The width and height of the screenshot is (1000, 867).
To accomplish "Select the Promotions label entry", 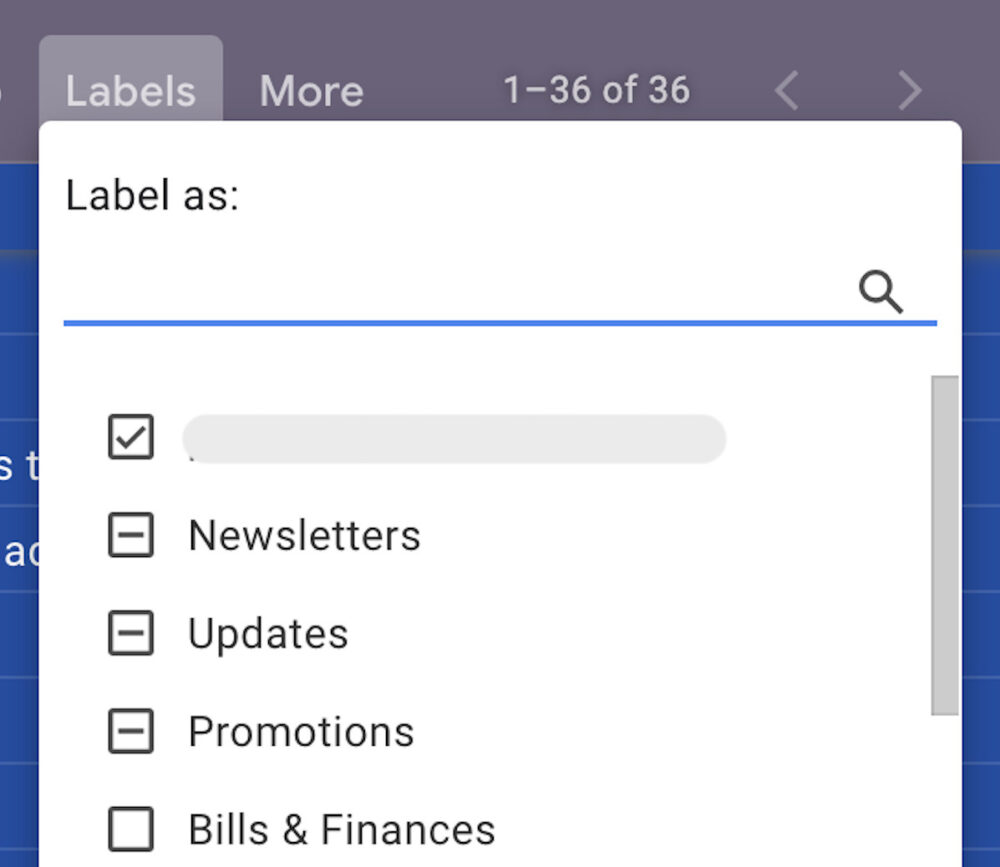I will click(x=300, y=732).
